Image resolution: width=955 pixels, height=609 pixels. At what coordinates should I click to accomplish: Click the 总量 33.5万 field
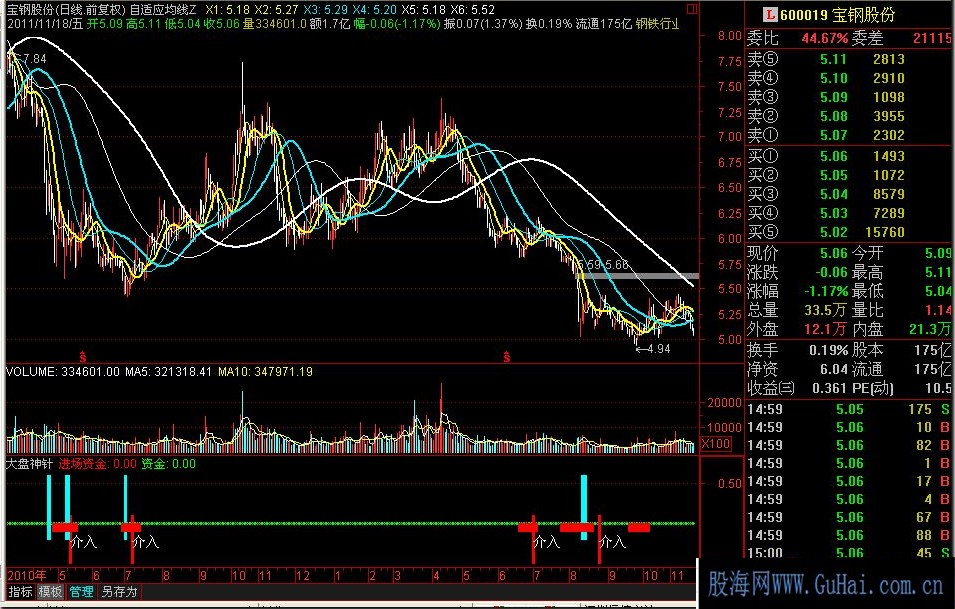[x=797, y=309]
